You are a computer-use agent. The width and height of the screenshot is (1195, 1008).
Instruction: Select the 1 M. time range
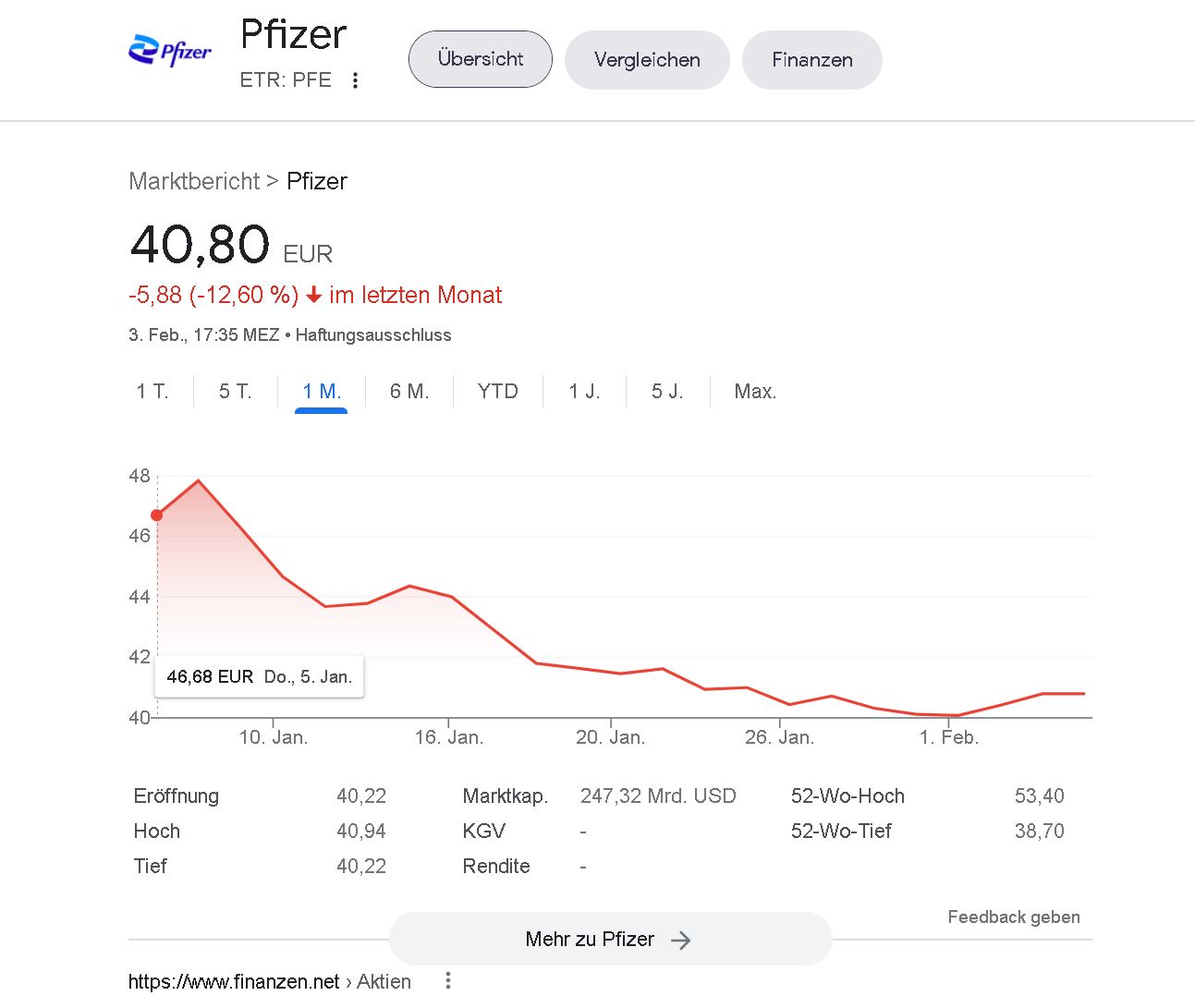(322, 392)
